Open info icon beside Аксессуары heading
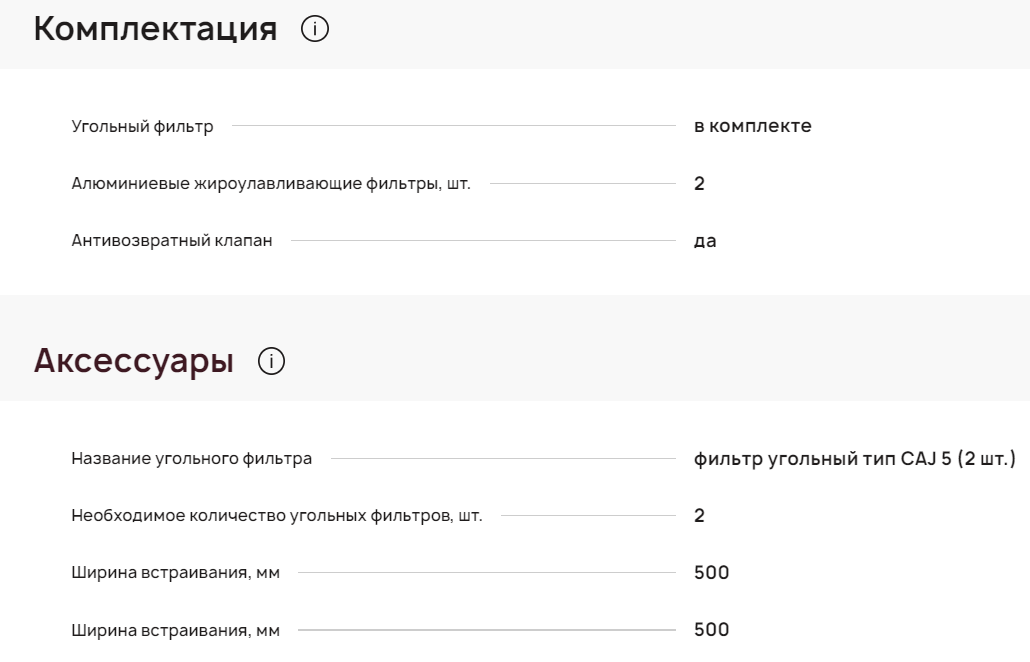This screenshot has width=1030, height=662. coord(271,362)
